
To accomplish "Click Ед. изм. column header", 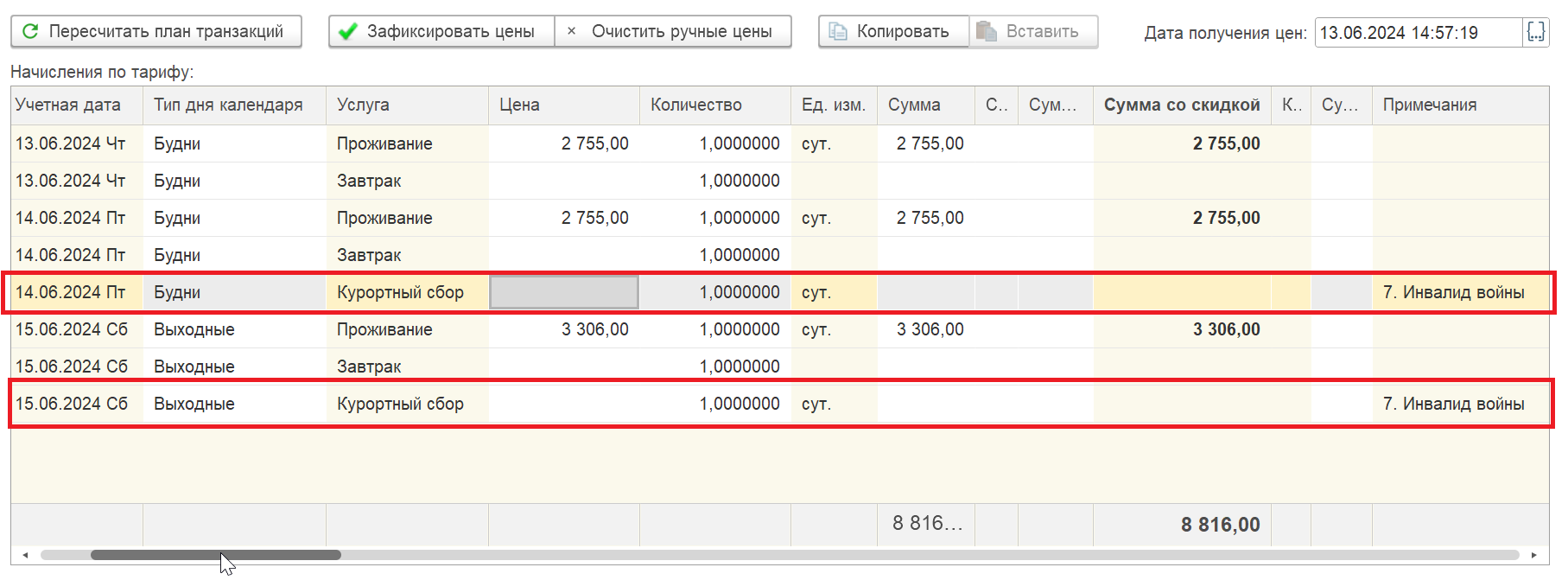I will point(834,105).
